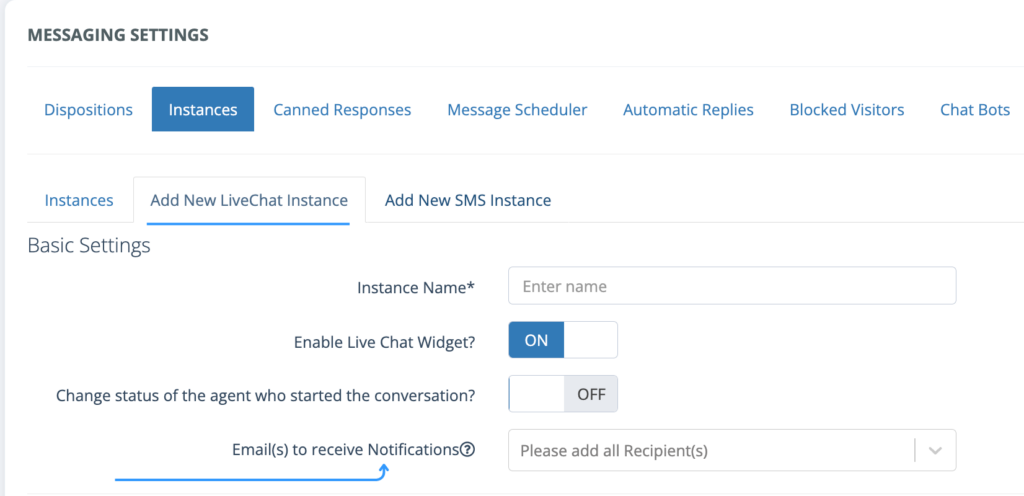Click the change agent status question label
The image size is (1024, 496).
(x=265, y=395)
